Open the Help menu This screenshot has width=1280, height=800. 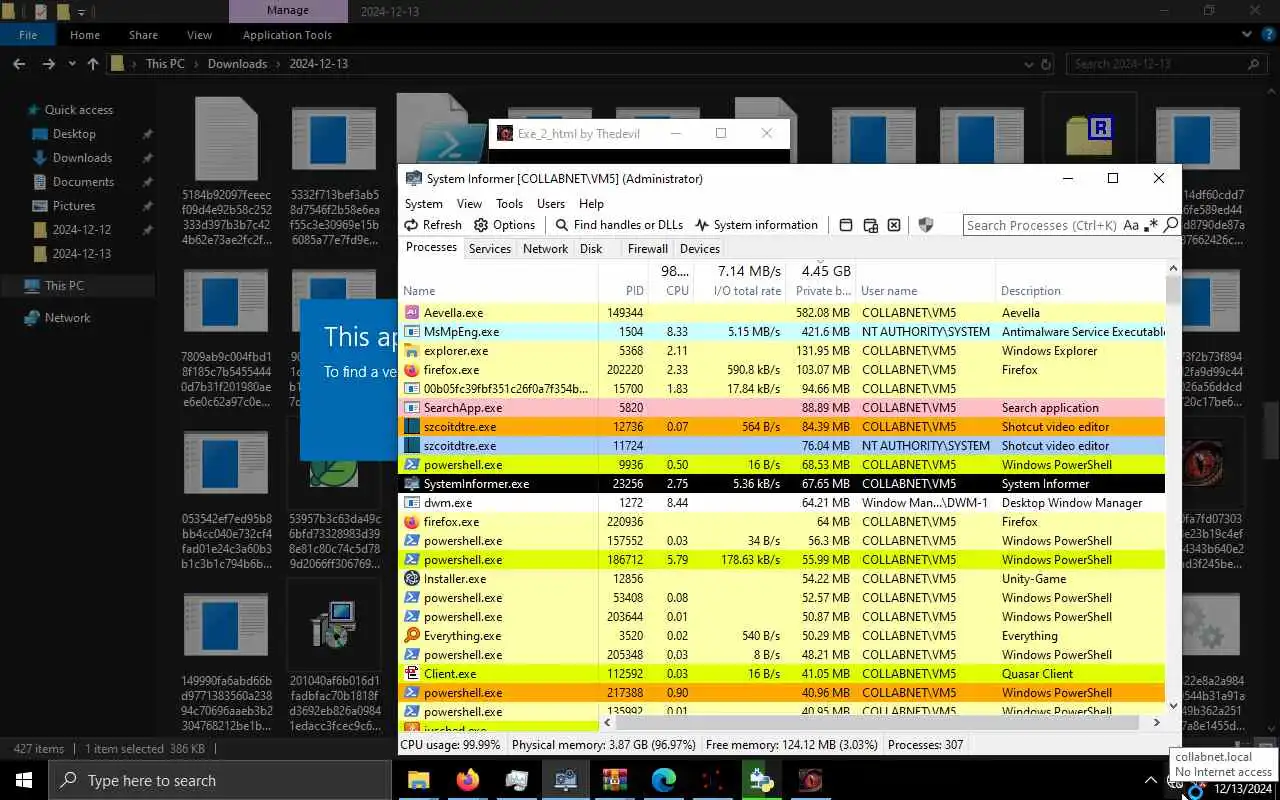click(591, 203)
